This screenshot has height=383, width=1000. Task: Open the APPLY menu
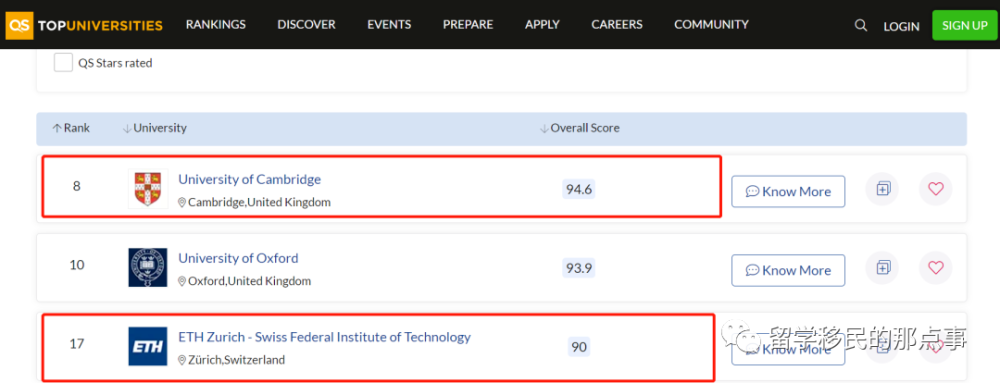542,24
